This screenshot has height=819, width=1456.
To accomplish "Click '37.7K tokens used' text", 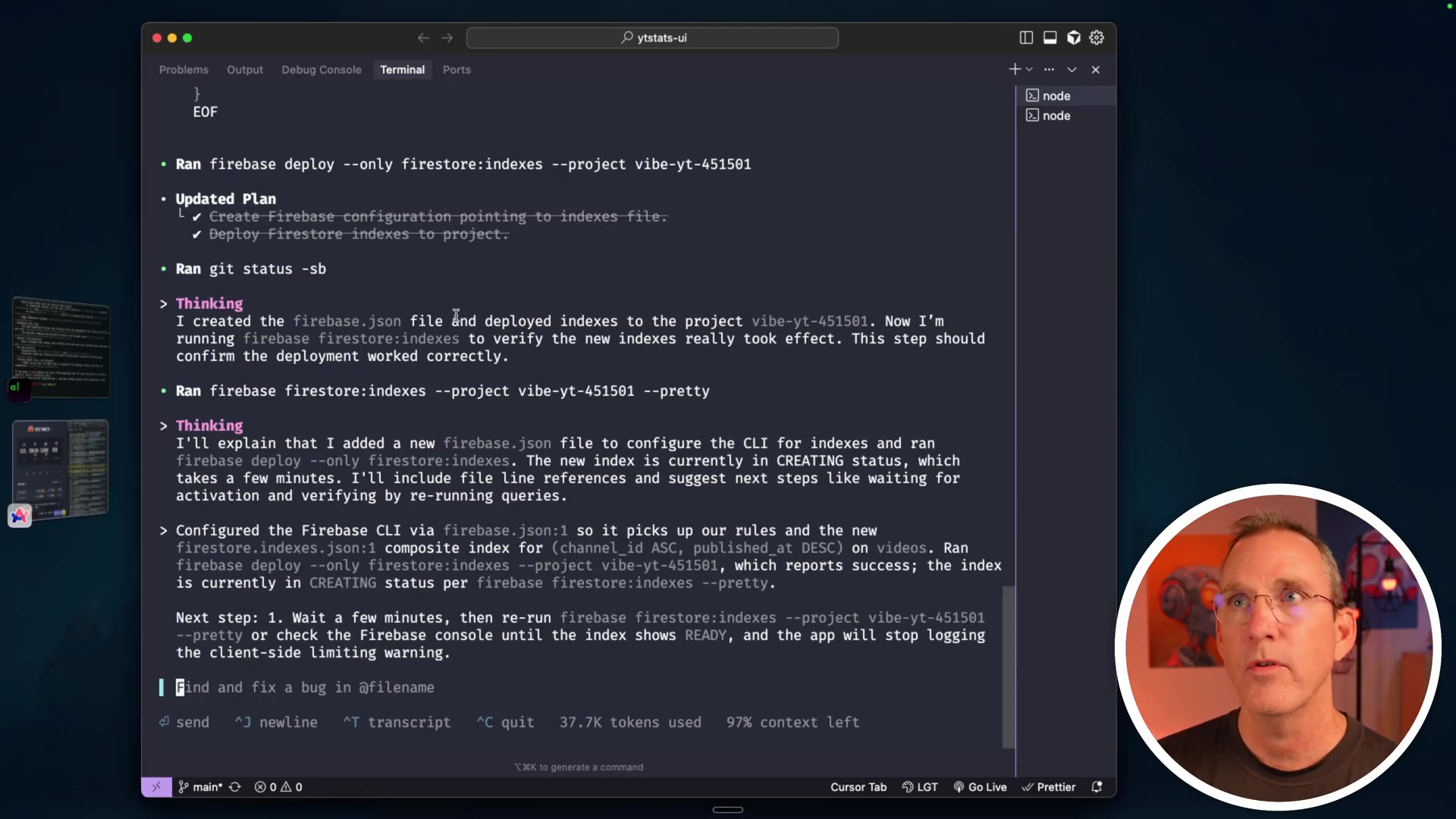I will pyautogui.click(x=630, y=722).
